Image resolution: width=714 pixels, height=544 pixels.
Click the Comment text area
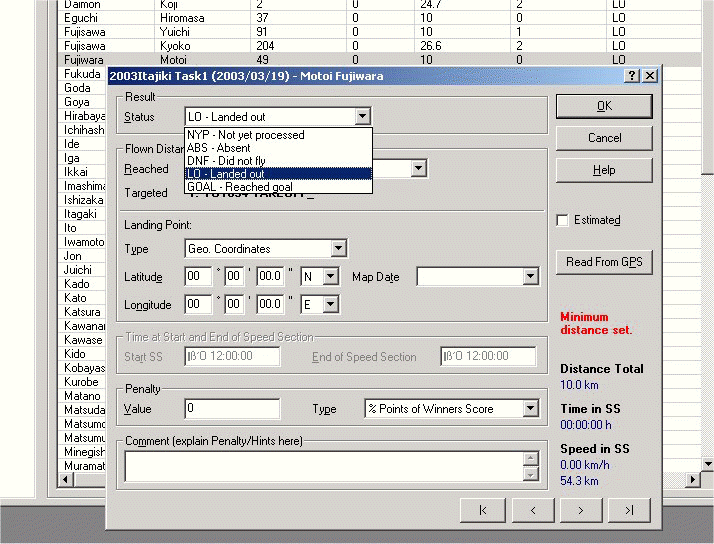(x=324, y=466)
